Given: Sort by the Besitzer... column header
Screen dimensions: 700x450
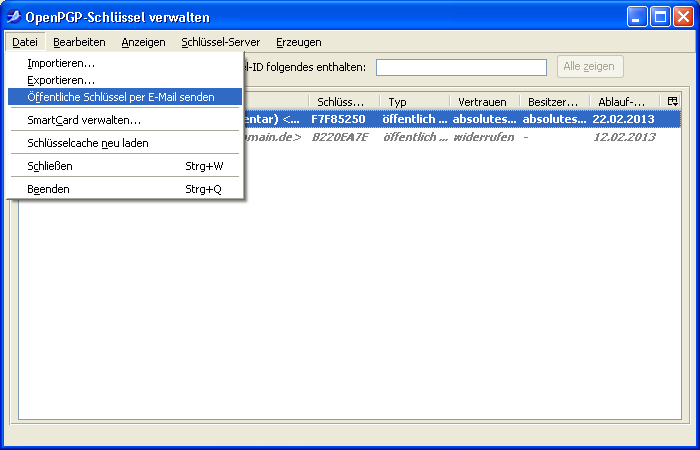Looking at the screenshot, I should tap(555, 102).
